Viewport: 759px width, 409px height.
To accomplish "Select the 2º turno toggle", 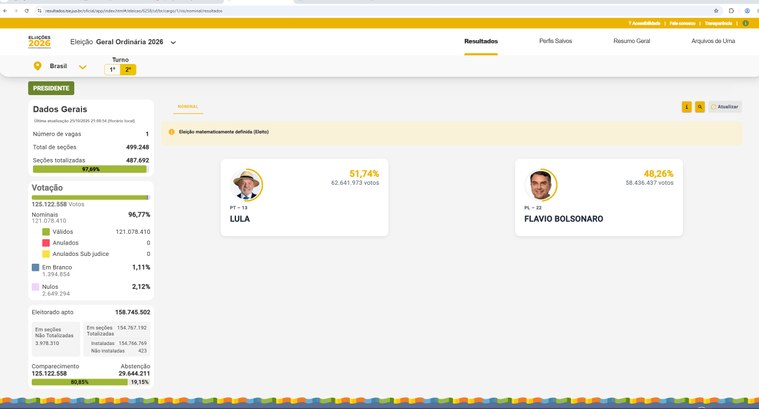I will coord(128,70).
